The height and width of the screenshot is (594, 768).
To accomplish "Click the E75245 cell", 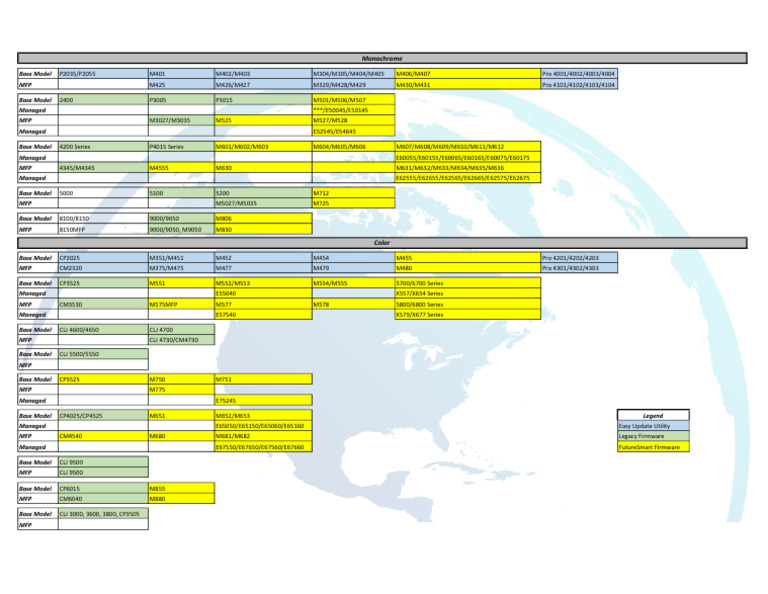I will coord(264,401).
